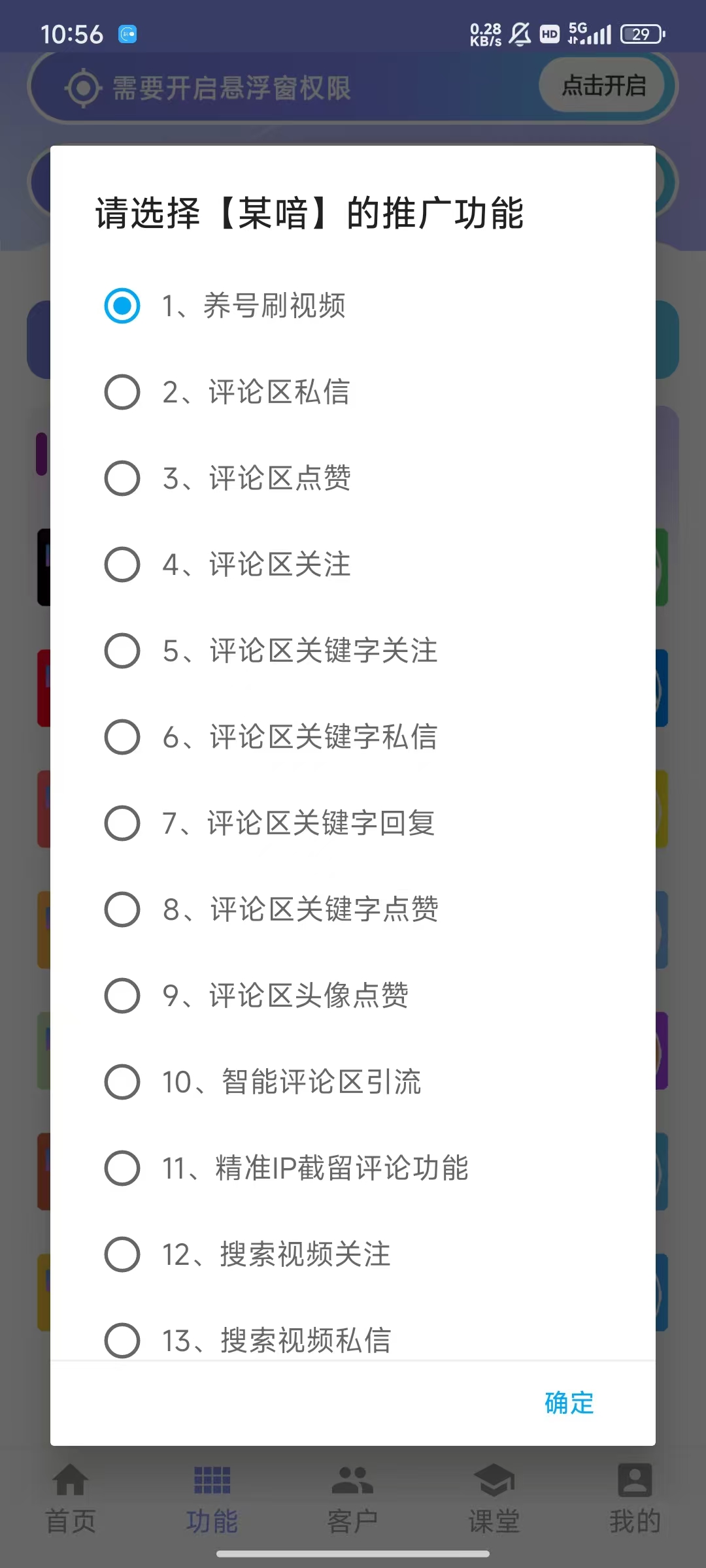Pick radio option 4 评论区关注
The image size is (706, 1568).
click(122, 564)
